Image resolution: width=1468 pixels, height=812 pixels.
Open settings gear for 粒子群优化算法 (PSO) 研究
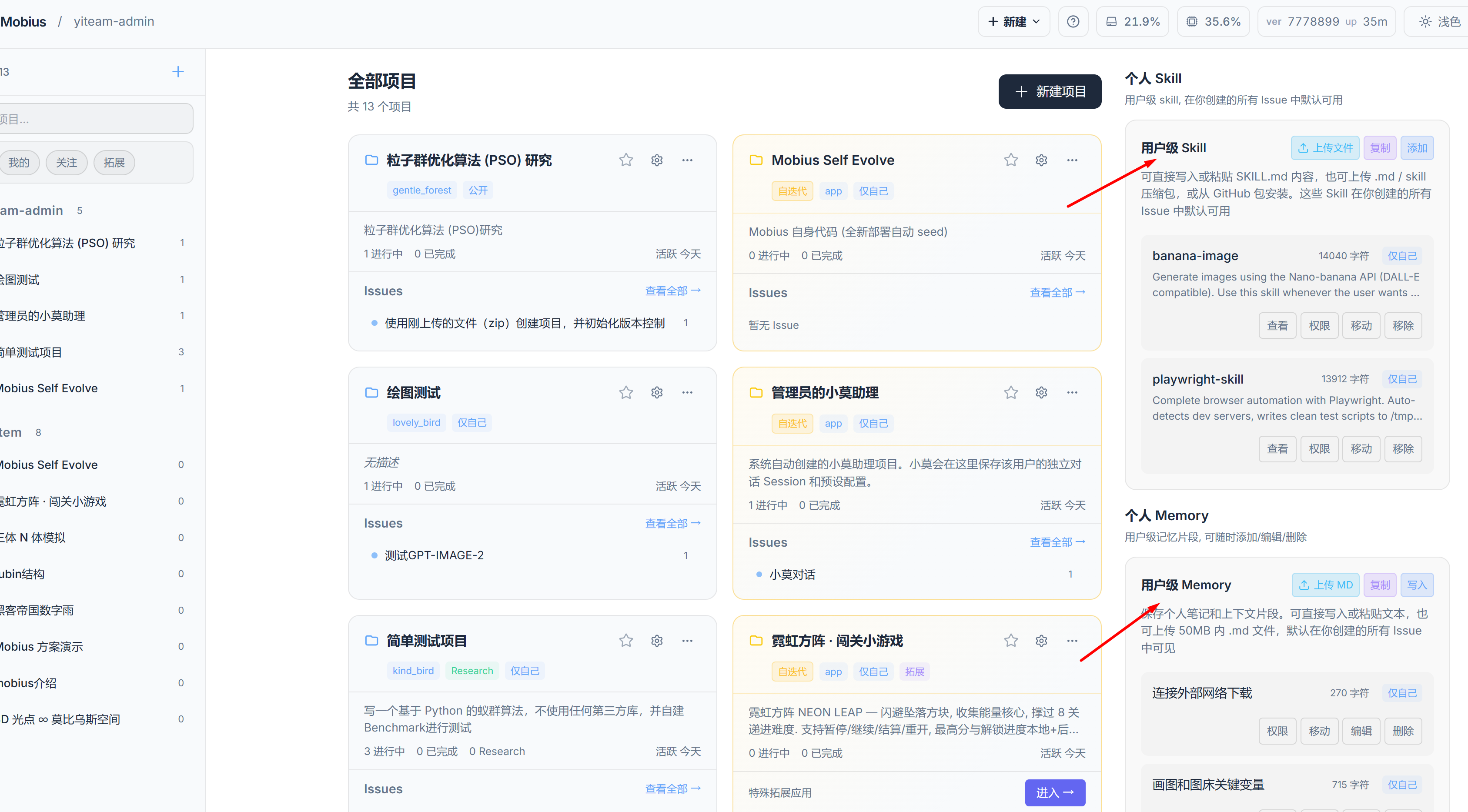click(656, 160)
